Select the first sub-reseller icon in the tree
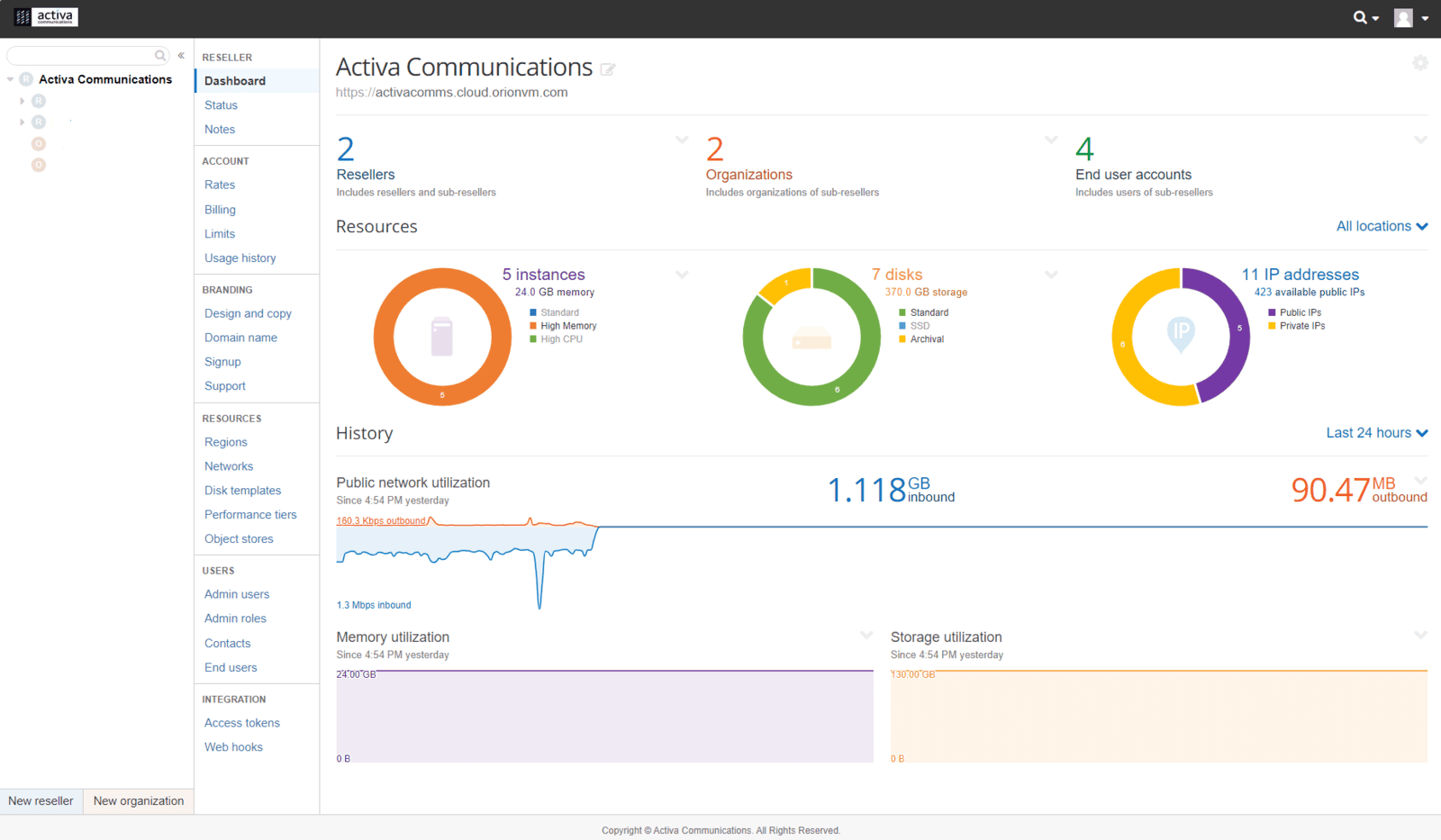 point(39,101)
